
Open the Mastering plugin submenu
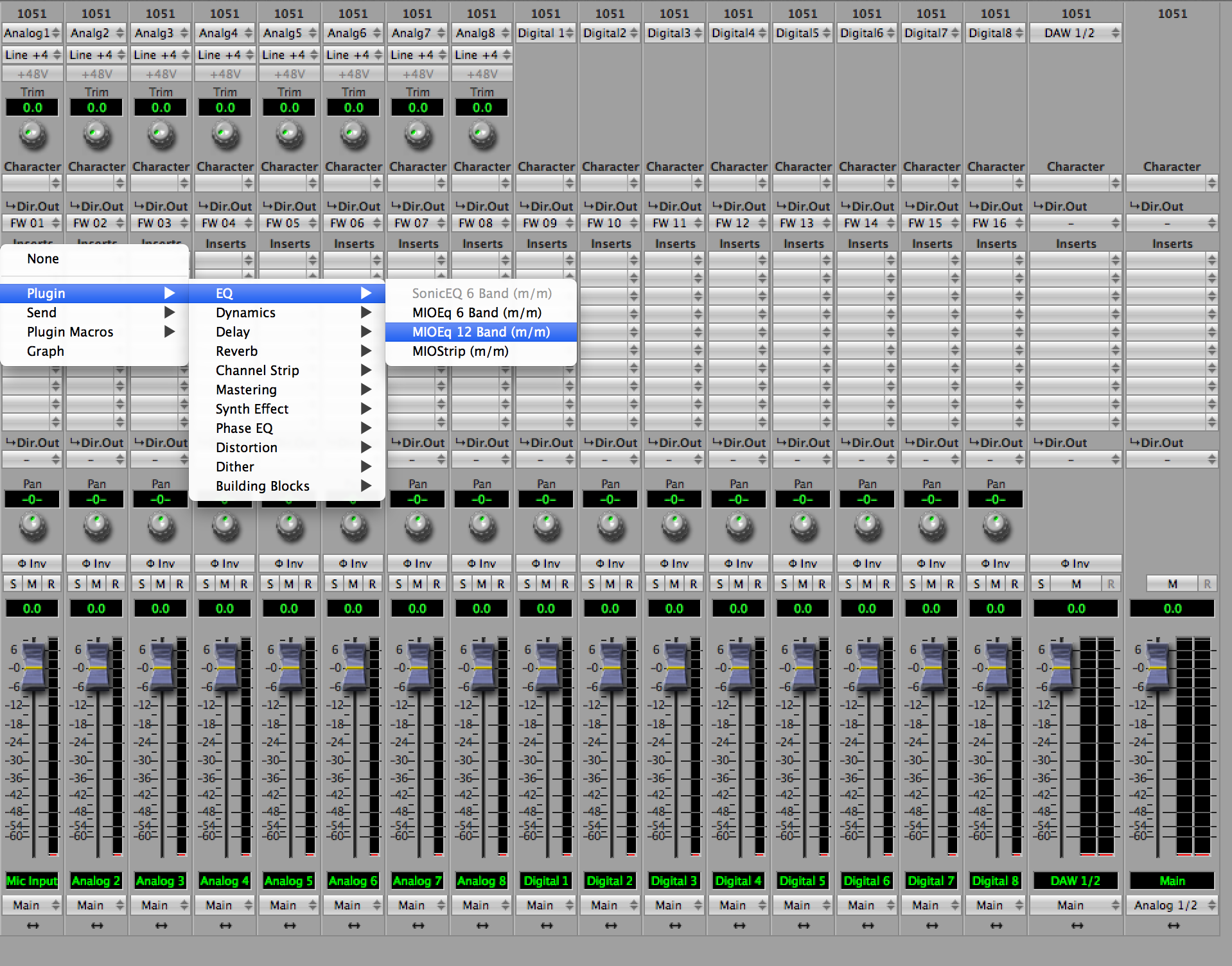click(x=287, y=390)
